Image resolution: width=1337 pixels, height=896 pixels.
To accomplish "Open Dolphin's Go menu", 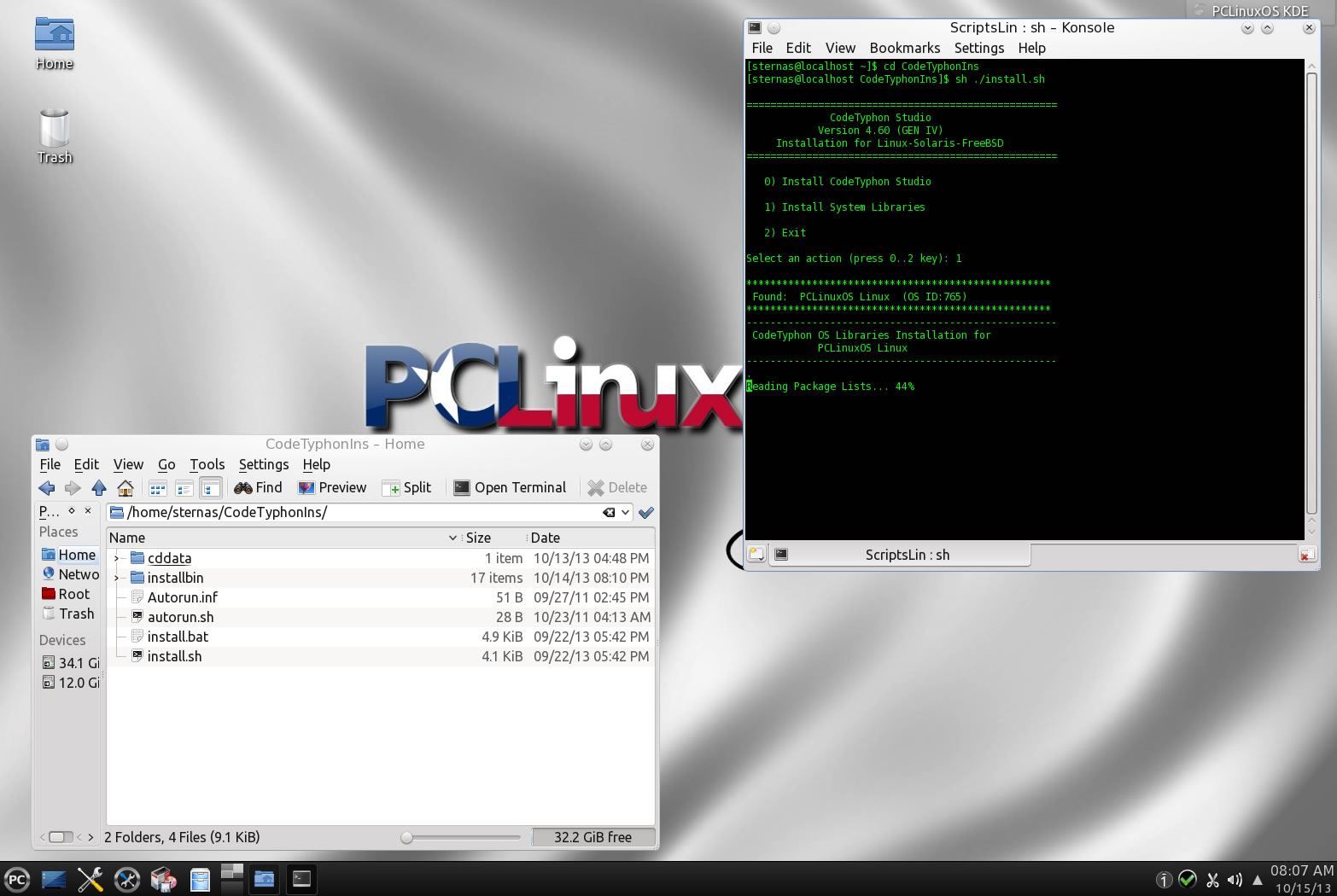I will click(x=166, y=464).
